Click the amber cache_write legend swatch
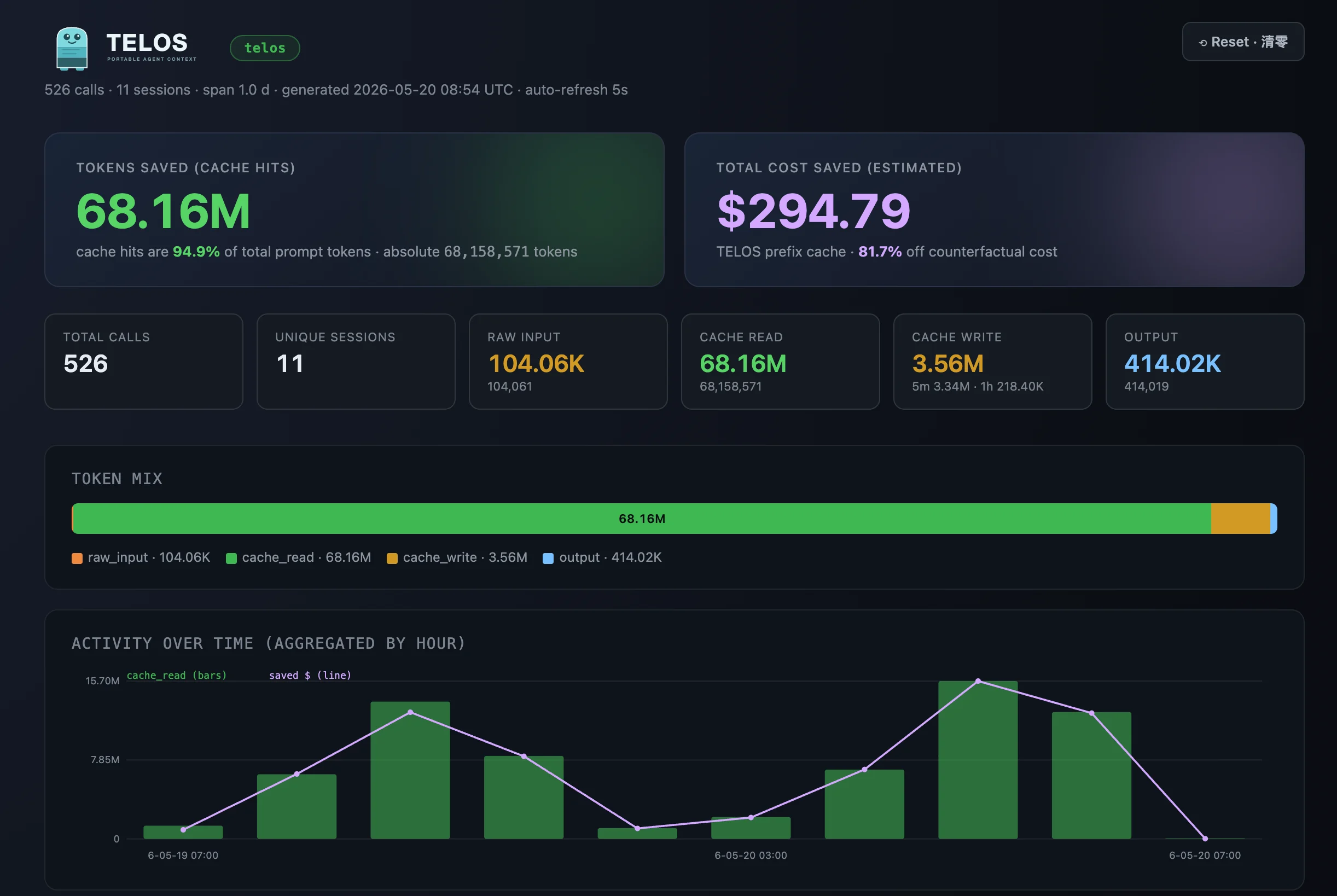 [392, 558]
